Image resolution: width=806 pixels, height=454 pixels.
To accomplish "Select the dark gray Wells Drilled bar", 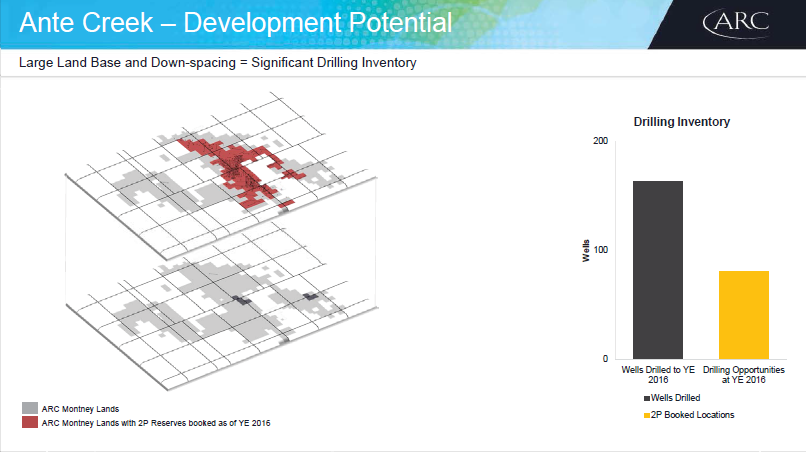I will (658, 270).
